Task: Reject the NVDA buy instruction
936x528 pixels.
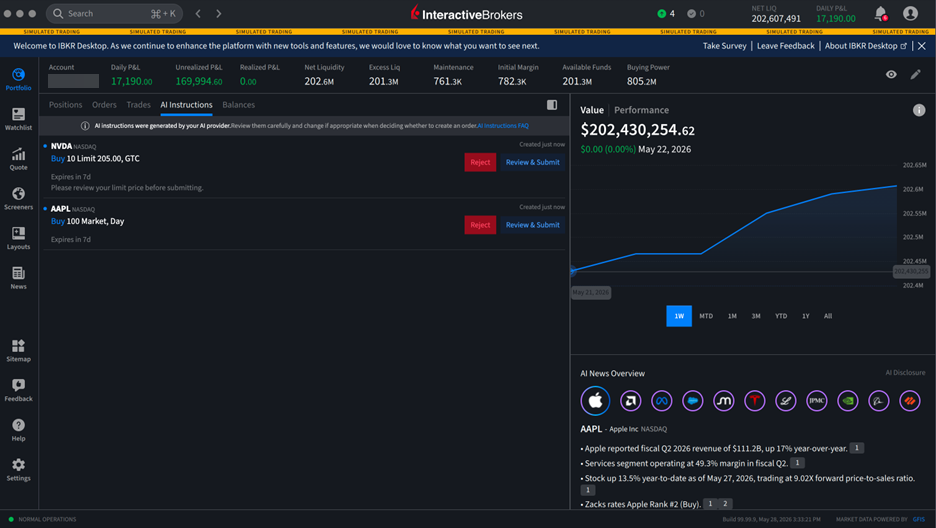Action: tap(480, 162)
